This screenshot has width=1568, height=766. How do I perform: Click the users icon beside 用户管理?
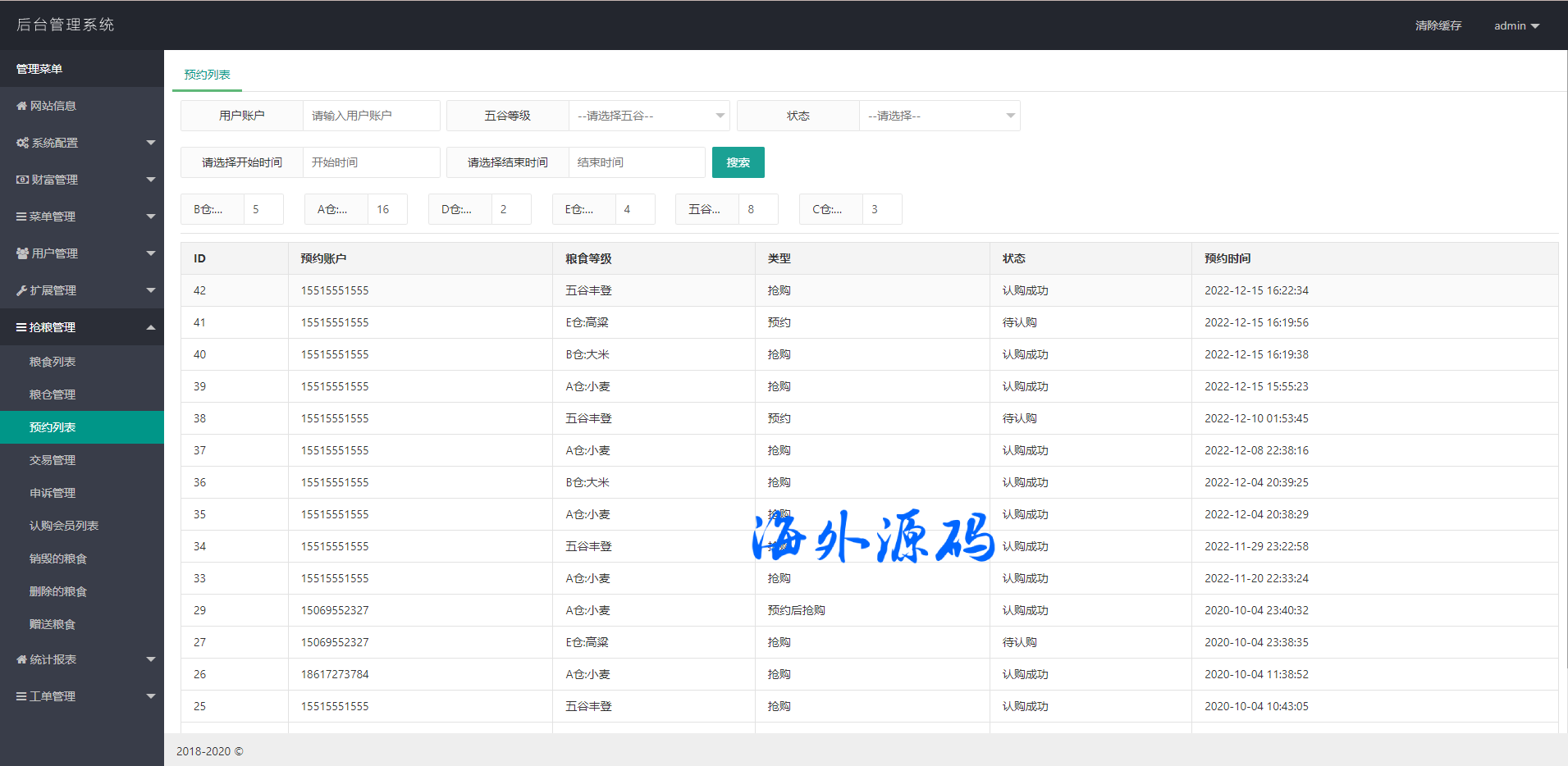tap(22, 253)
